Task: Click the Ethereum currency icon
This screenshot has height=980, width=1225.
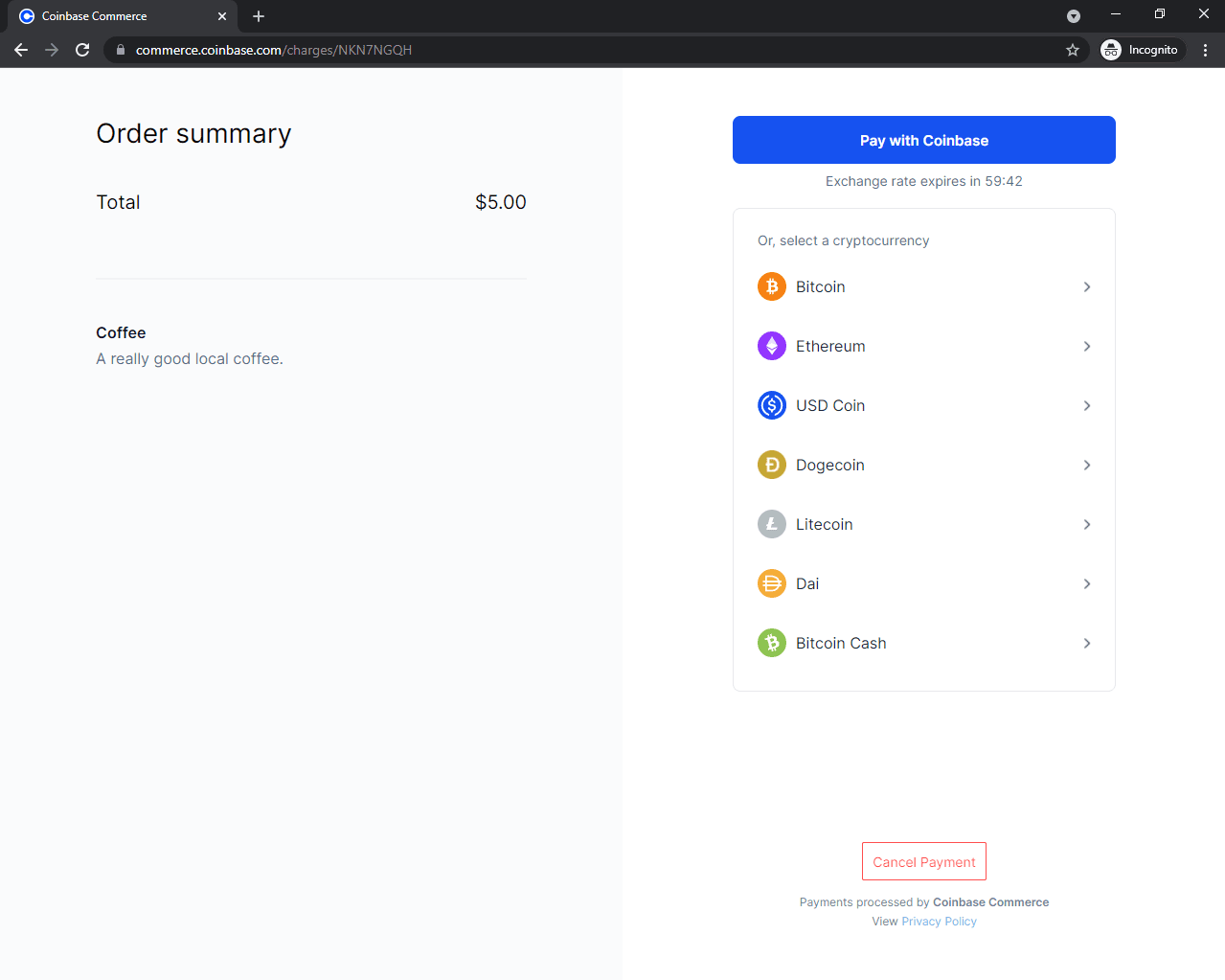Action: pos(772,346)
